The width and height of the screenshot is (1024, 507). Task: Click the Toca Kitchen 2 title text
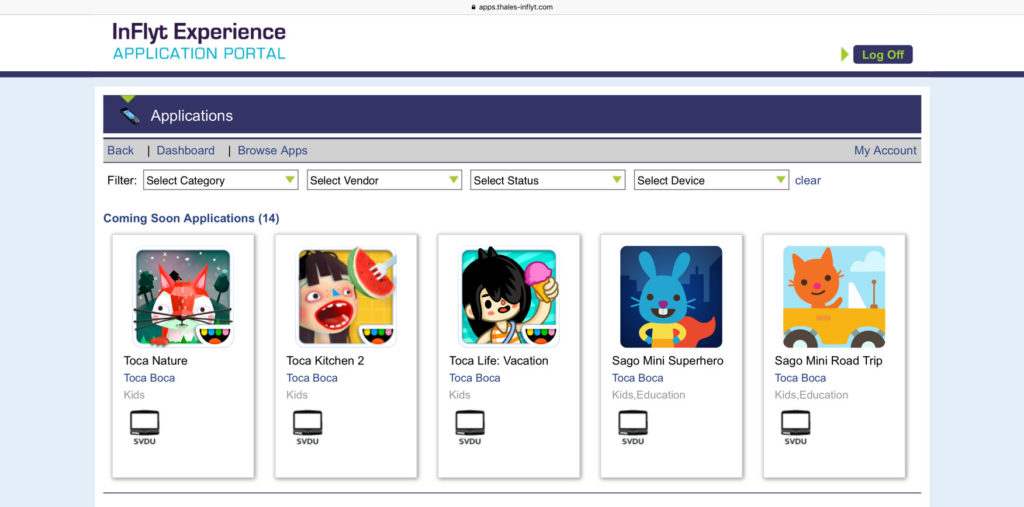(325, 361)
